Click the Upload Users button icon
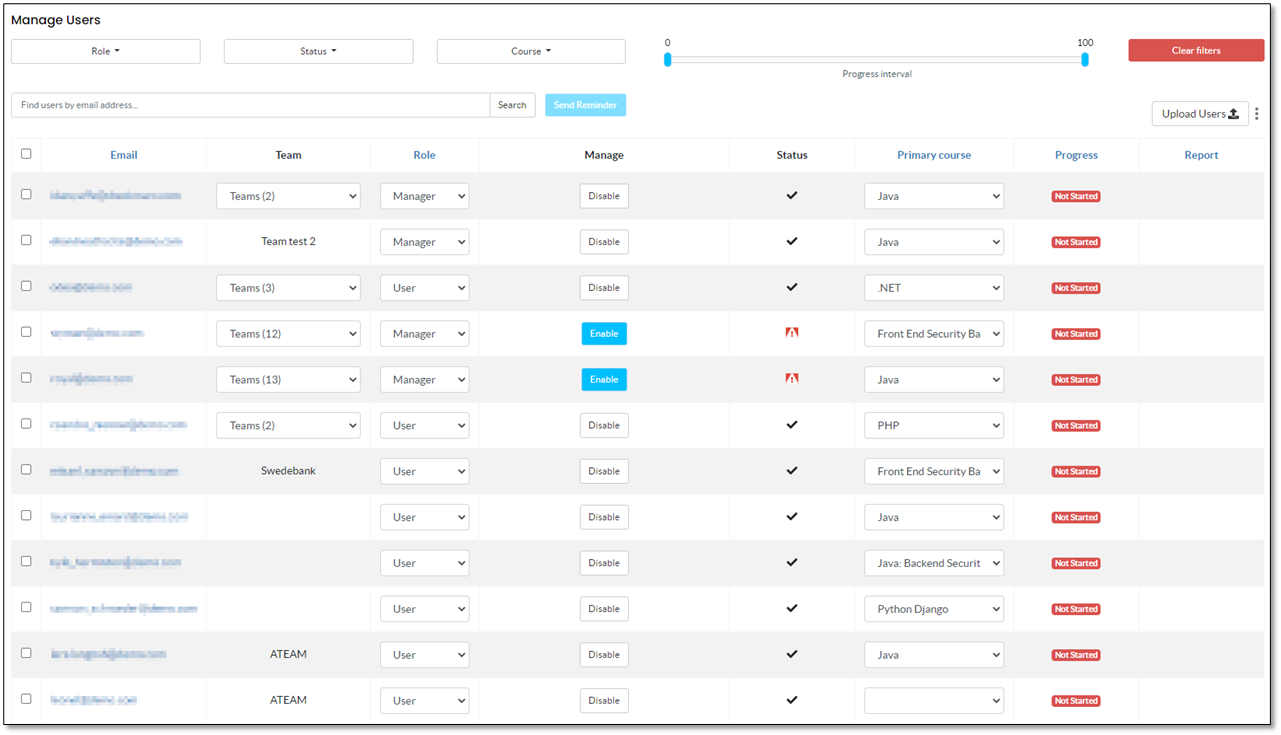 tap(1233, 114)
